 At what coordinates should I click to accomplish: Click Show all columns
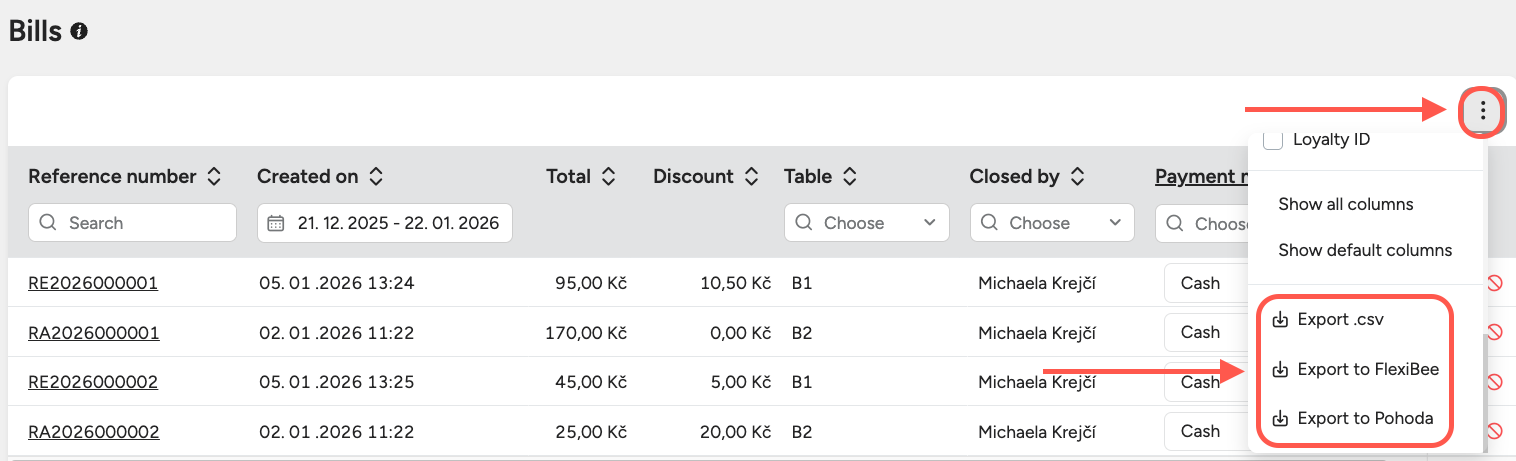pos(1345,204)
